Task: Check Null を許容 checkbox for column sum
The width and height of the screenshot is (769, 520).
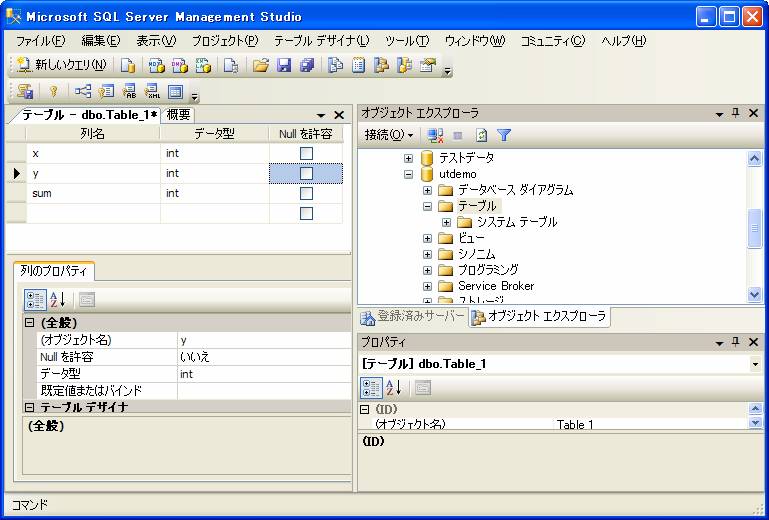Action: point(306,194)
